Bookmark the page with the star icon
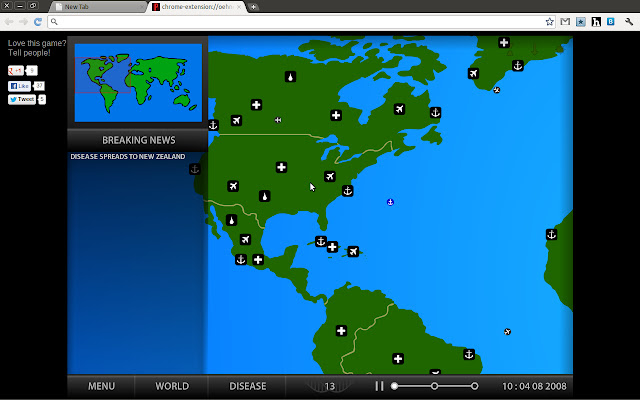 point(549,22)
